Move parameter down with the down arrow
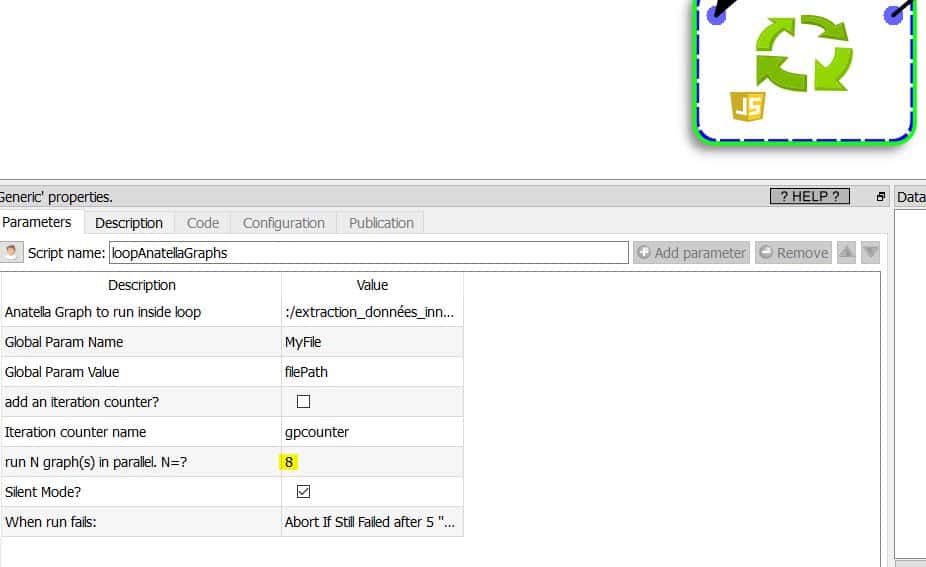 point(871,253)
